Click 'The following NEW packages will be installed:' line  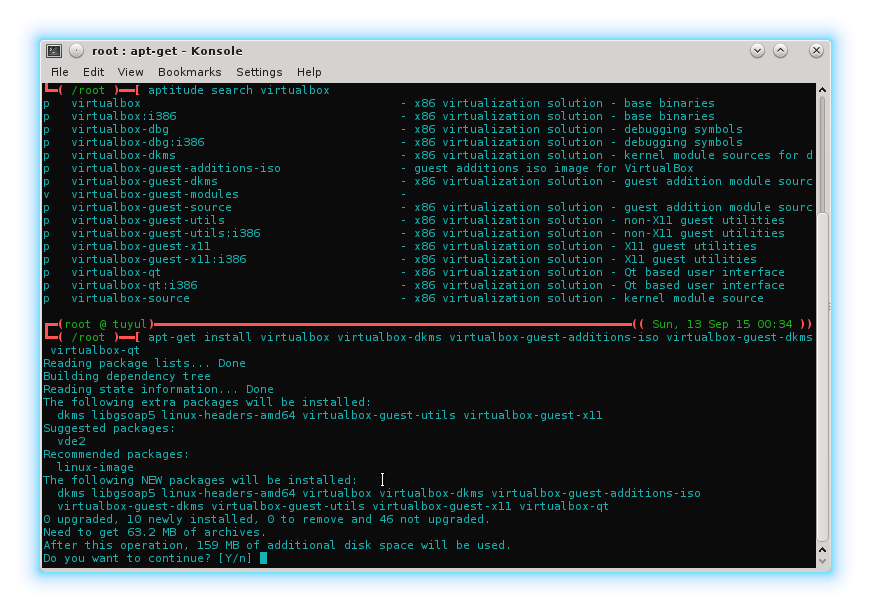point(201,480)
